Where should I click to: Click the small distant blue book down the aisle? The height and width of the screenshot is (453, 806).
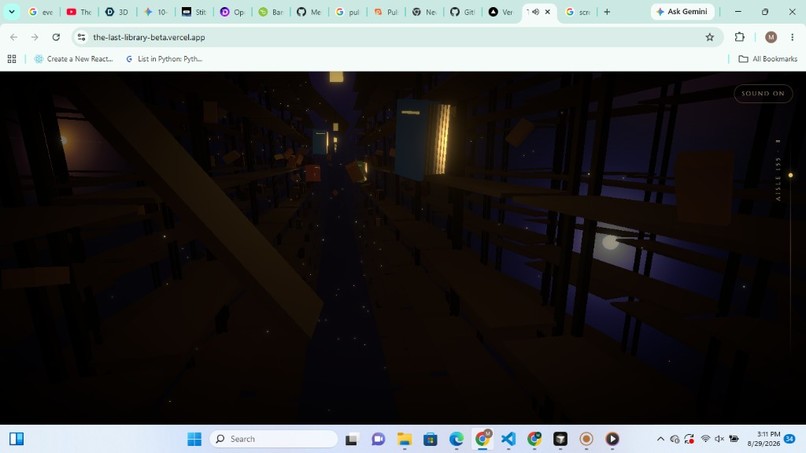point(320,142)
